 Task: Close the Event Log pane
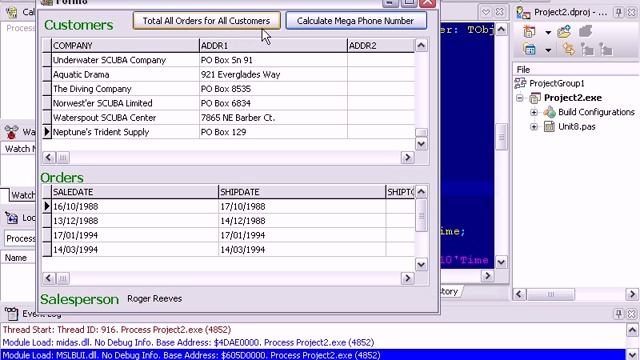(631, 313)
